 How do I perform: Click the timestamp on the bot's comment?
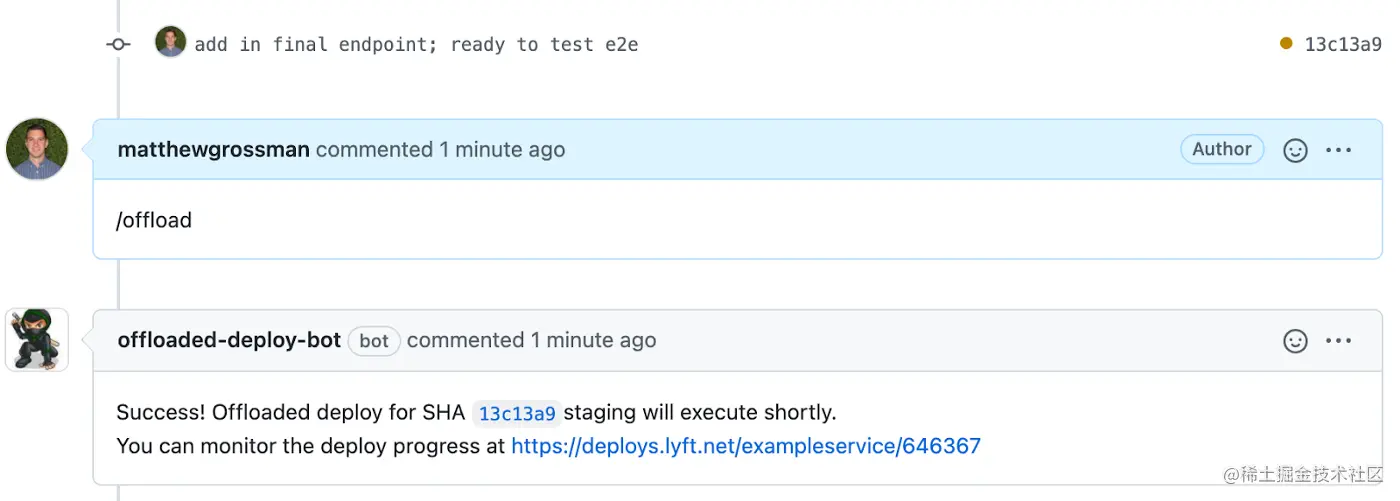click(x=593, y=340)
